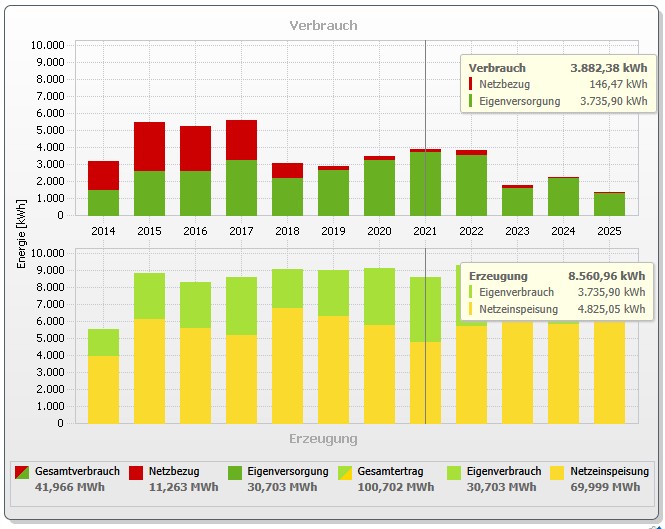
Task: Click the Erzeugung chart title
Action: [323, 438]
